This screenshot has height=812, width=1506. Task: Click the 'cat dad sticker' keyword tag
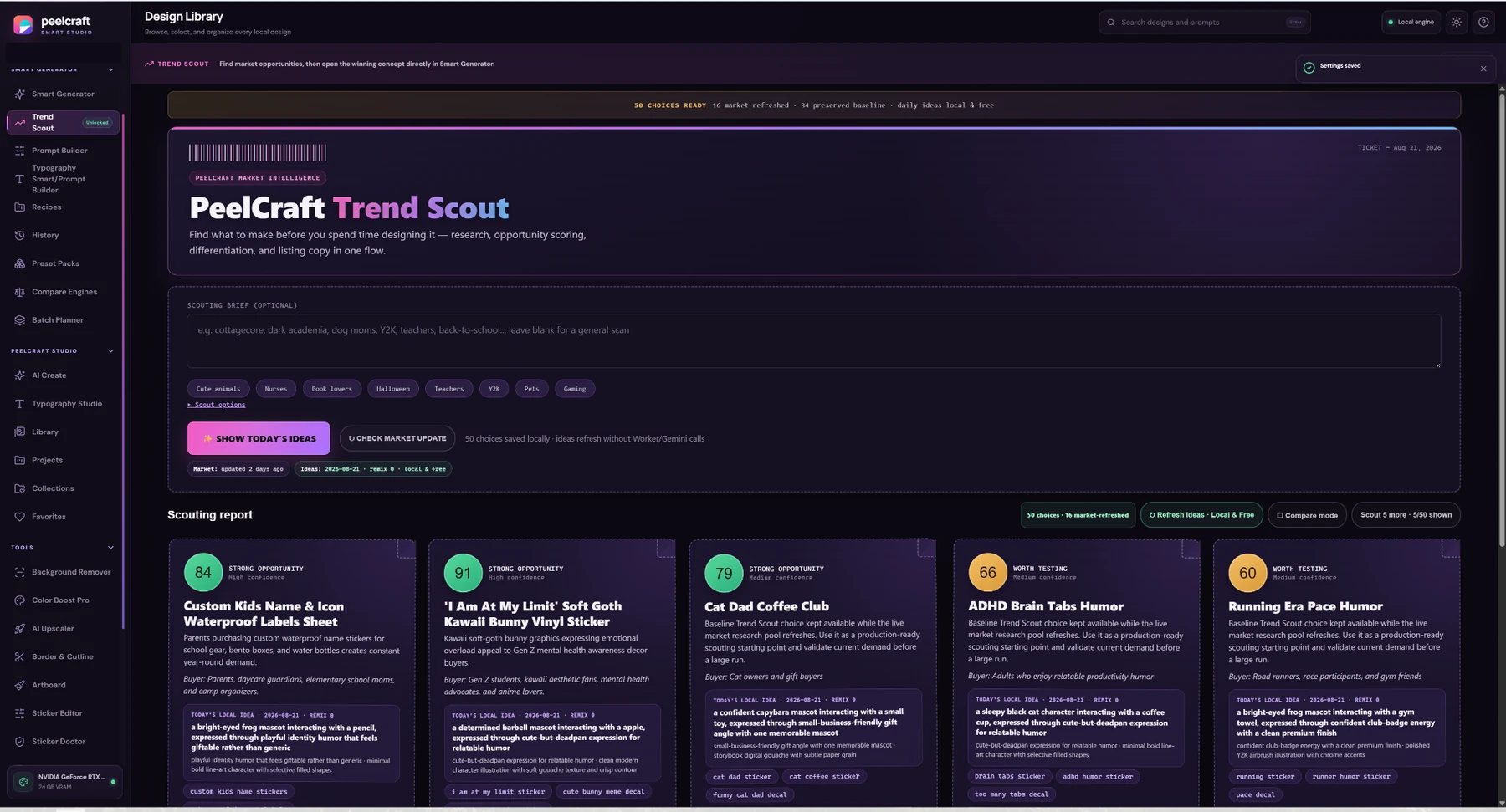[x=741, y=777]
